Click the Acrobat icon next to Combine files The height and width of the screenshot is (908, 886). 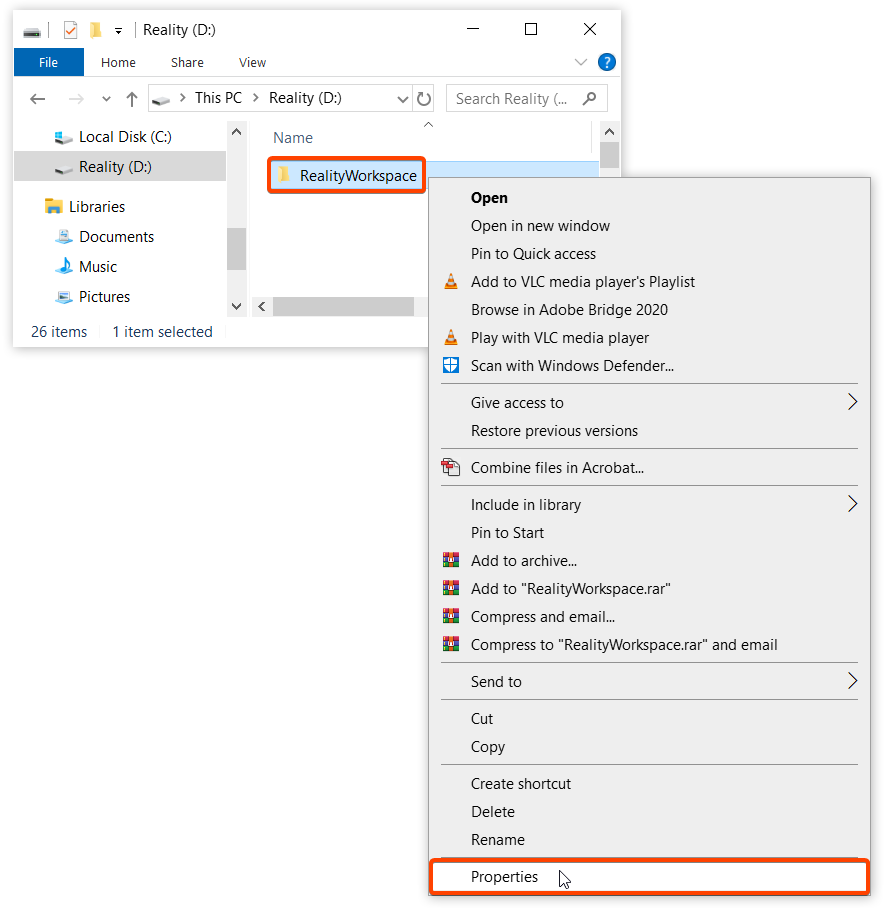[451, 467]
